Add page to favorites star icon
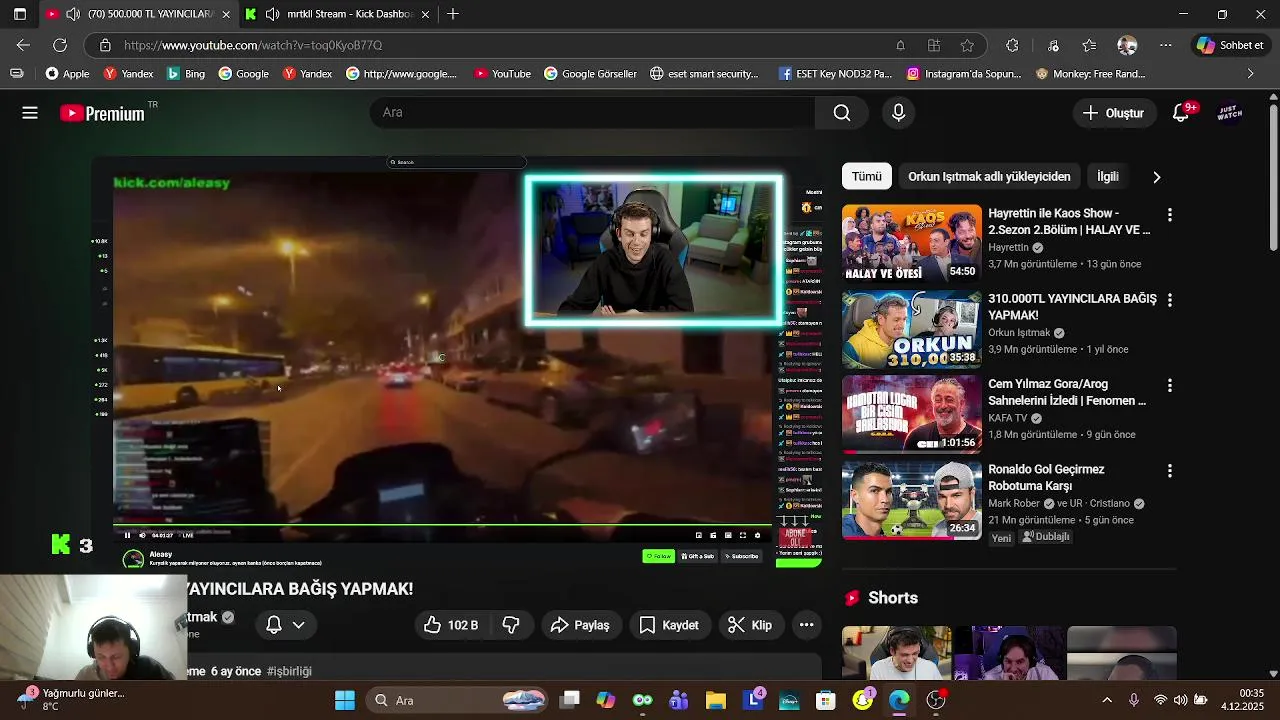Viewport: 1280px width, 720px height. (x=967, y=45)
